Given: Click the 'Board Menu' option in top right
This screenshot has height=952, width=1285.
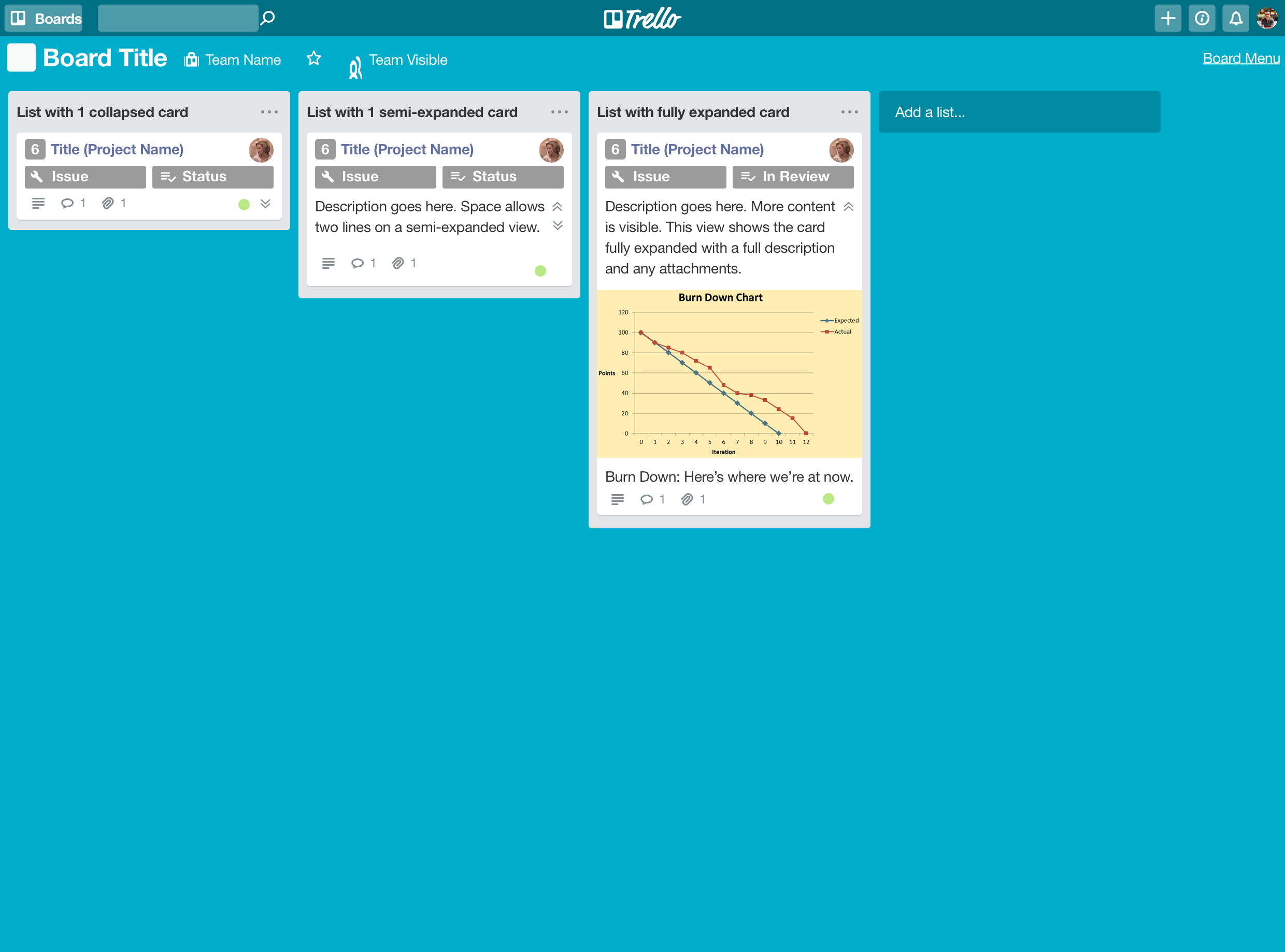Looking at the screenshot, I should [1240, 59].
